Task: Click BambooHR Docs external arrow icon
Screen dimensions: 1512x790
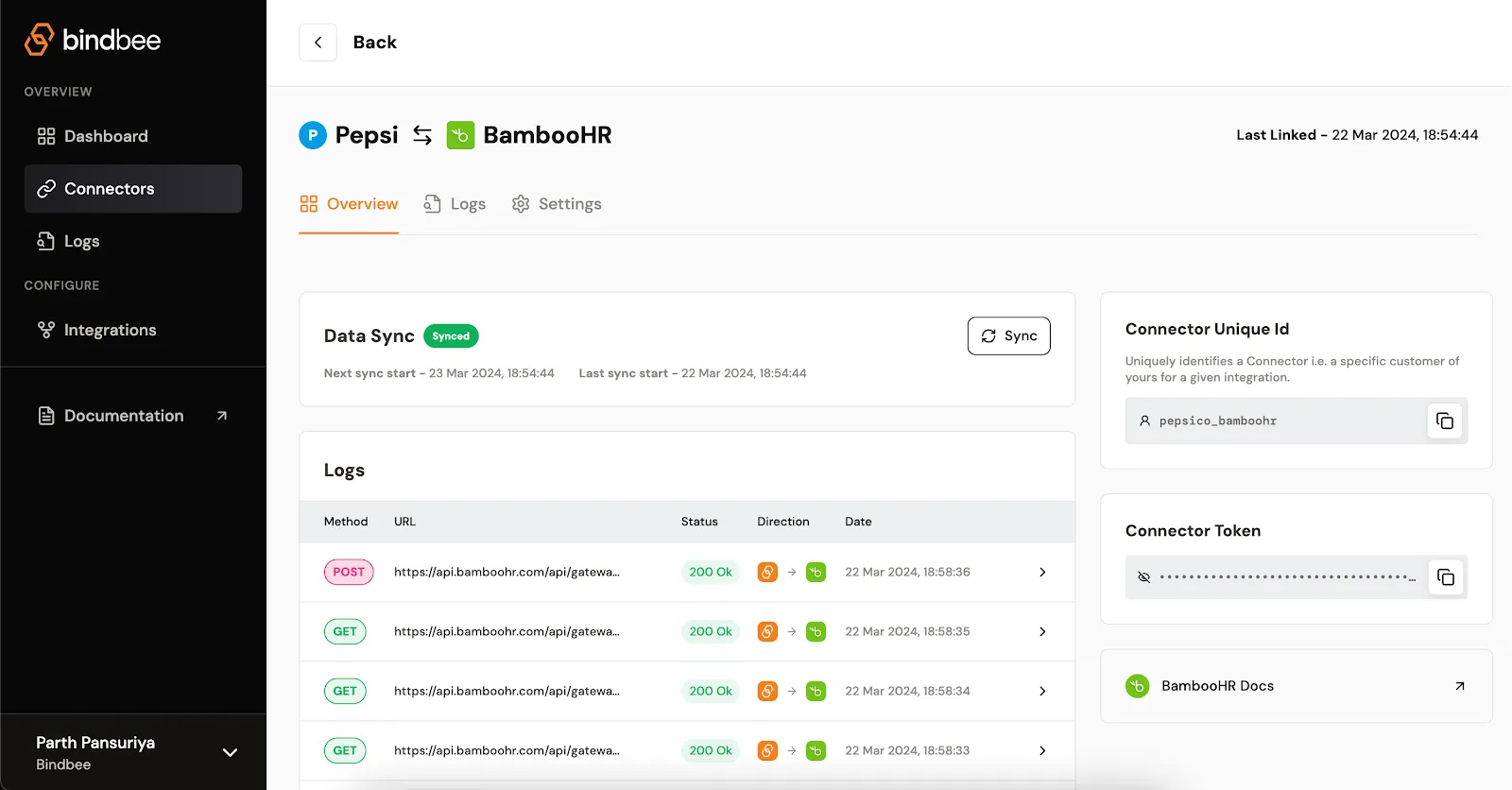Action: click(1460, 686)
